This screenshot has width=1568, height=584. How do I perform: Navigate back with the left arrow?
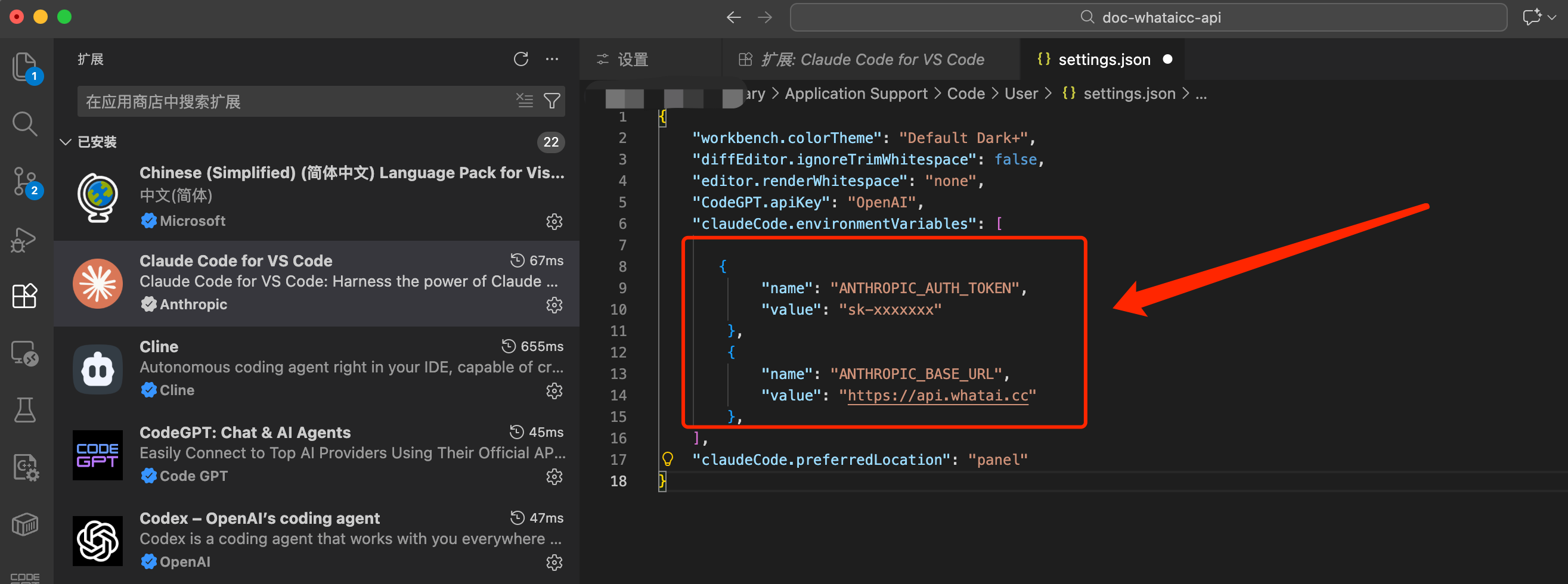click(x=733, y=17)
